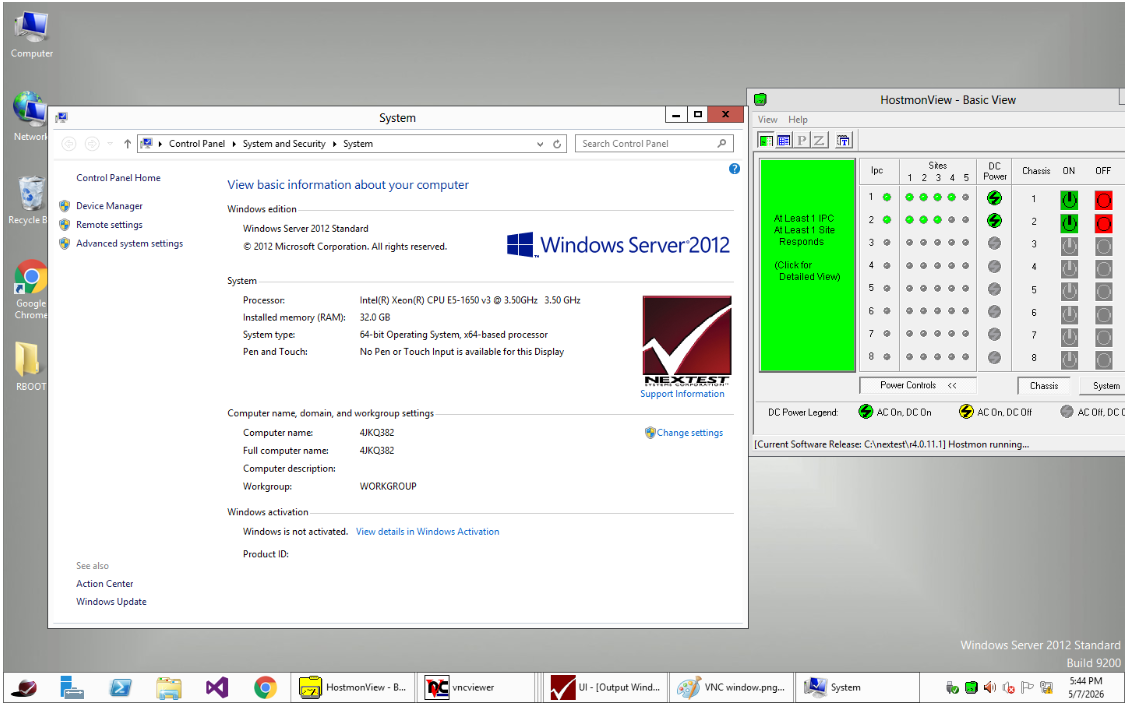This screenshot has height=704, width=1127.
Task: Switch to the Chassis tab
Action: coord(1044,386)
